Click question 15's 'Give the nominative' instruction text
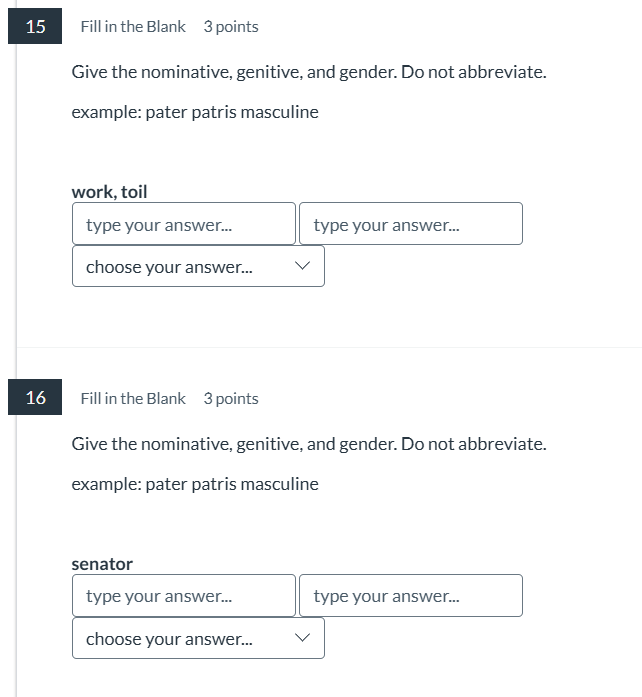 pos(309,72)
